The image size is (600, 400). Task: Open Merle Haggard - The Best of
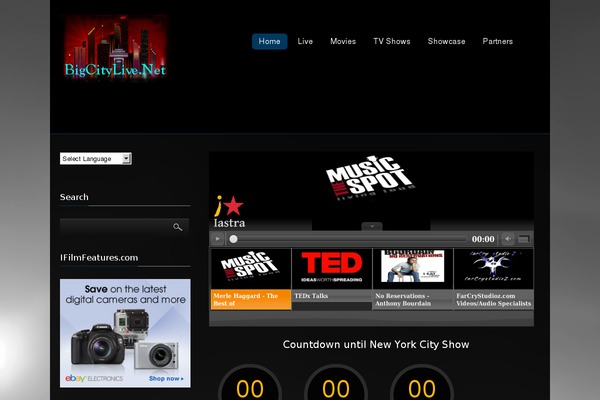251,300
